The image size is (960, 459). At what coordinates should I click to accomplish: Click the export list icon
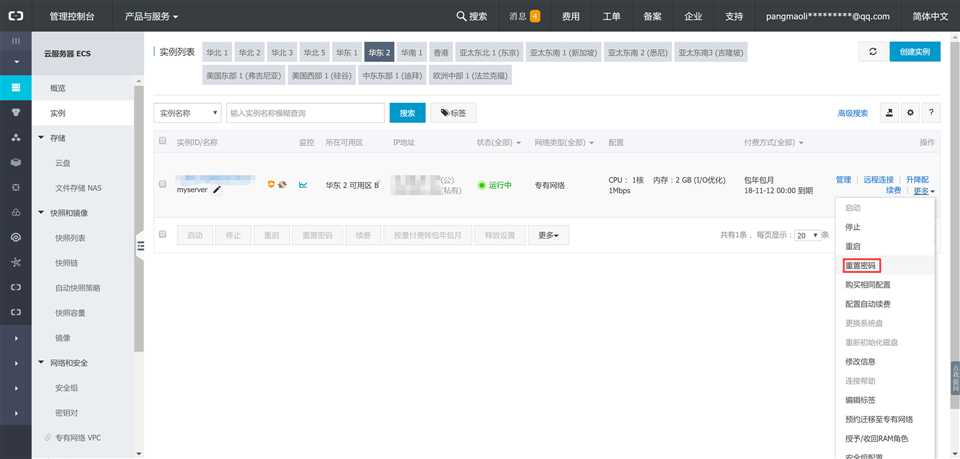(890, 113)
